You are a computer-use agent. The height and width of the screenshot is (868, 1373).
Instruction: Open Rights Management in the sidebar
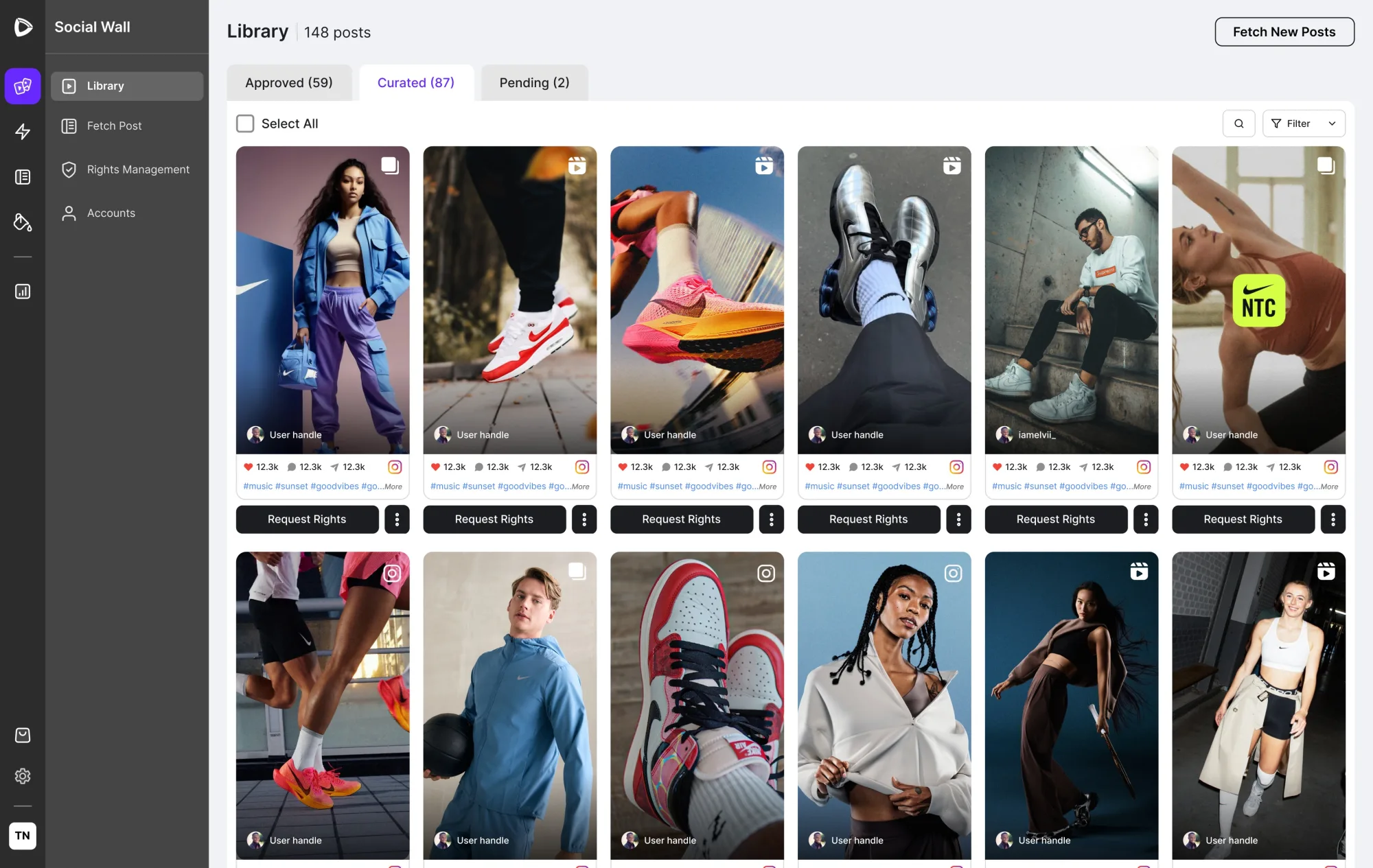(x=127, y=169)
